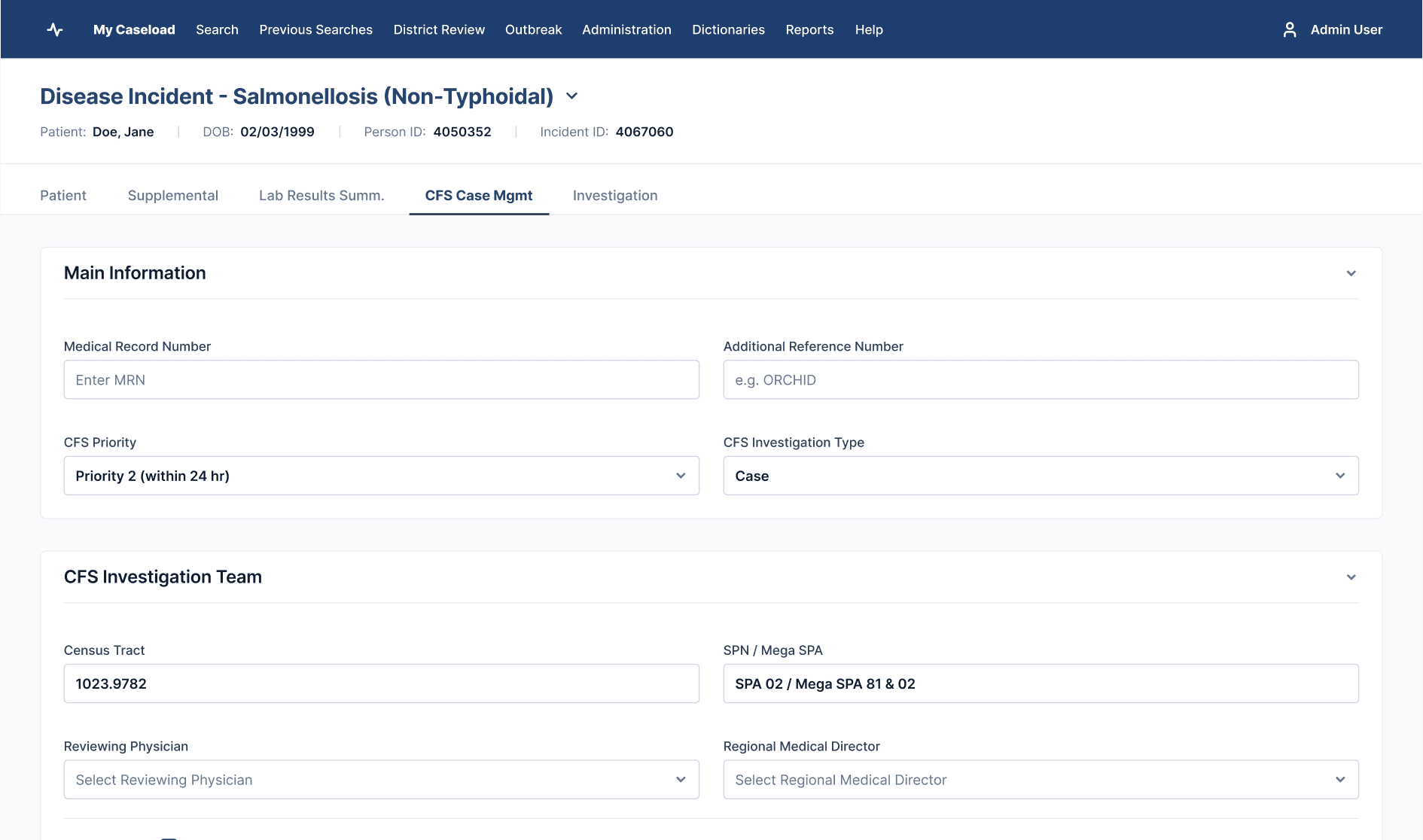Open the CFS Priority dropdown
This screenshot has width=1423, height=840.
click(x=382, y=476)
